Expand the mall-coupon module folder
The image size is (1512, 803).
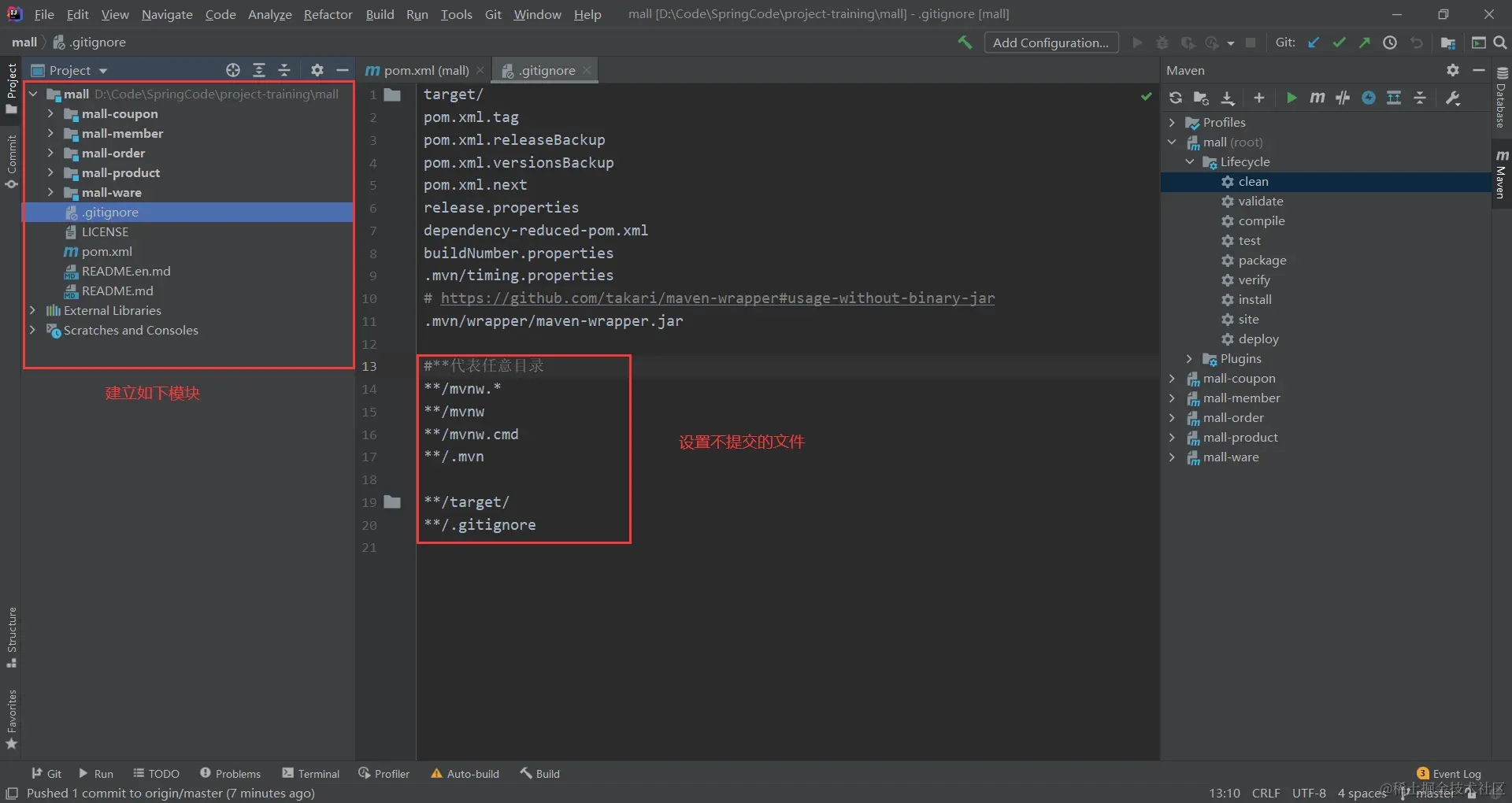[x=50, y=113]
